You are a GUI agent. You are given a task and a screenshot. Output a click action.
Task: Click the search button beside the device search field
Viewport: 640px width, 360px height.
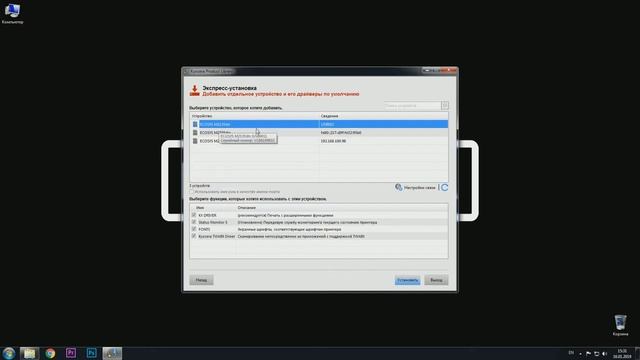(444, 106)
